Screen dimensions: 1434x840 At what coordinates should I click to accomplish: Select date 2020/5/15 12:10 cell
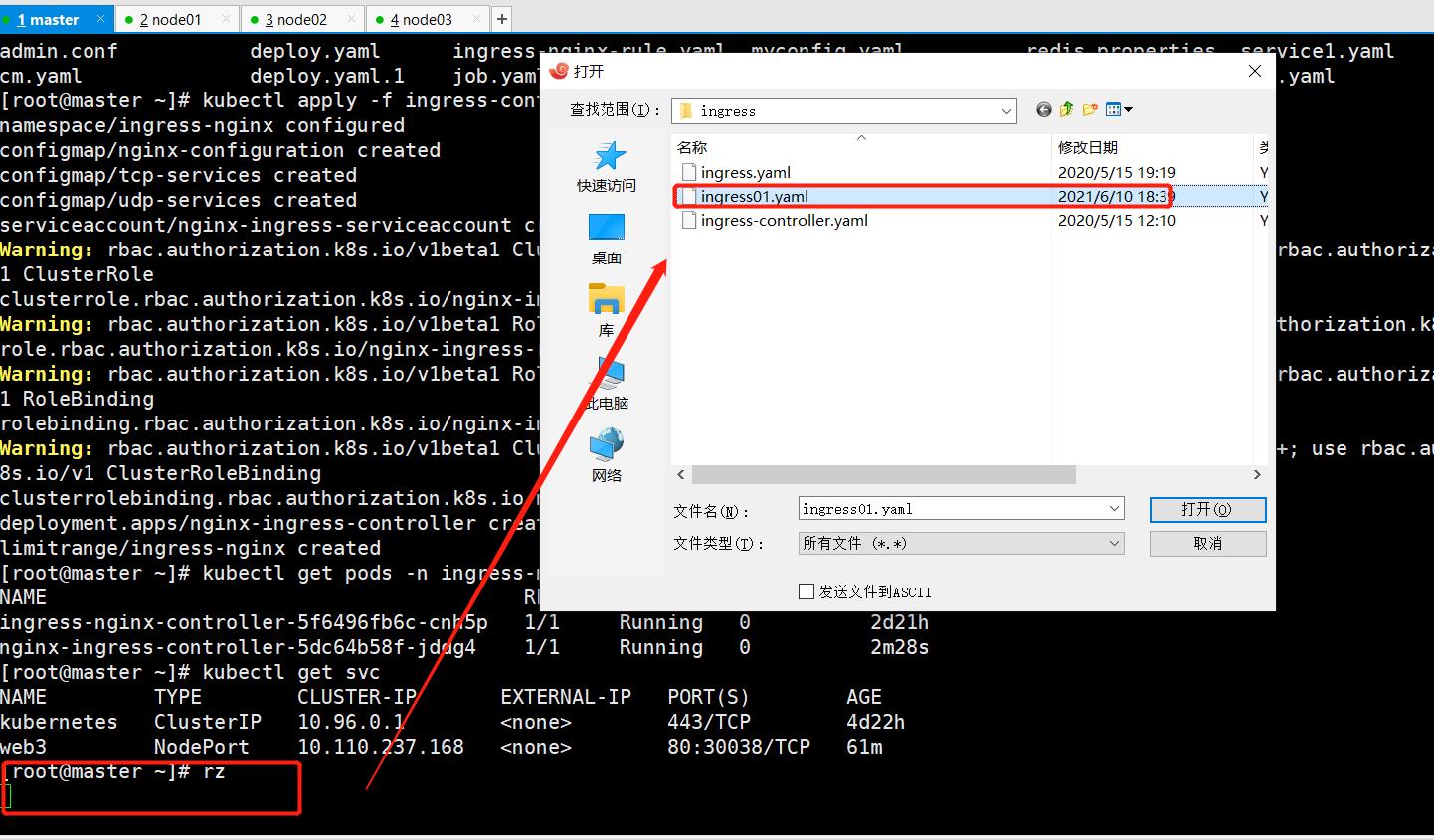click(1117, 220)
